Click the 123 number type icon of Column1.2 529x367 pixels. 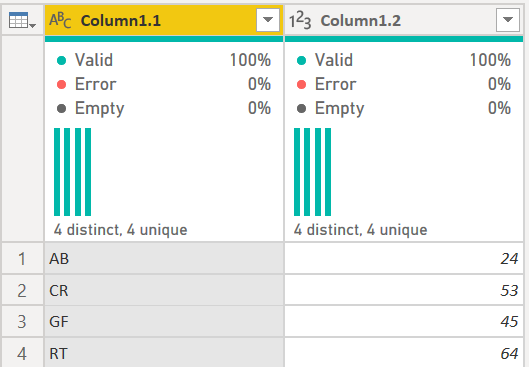click(300, 21)
